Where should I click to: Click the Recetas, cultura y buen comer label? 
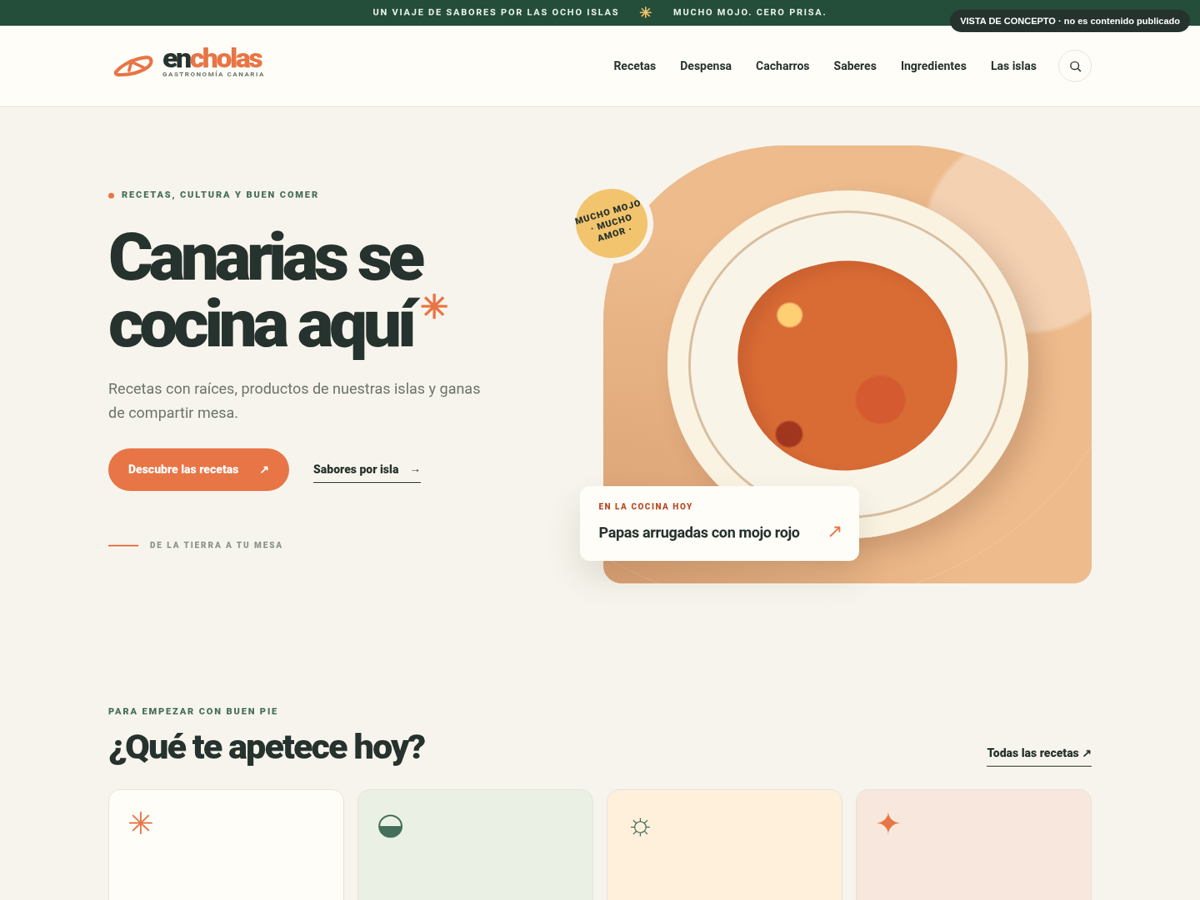220,195
